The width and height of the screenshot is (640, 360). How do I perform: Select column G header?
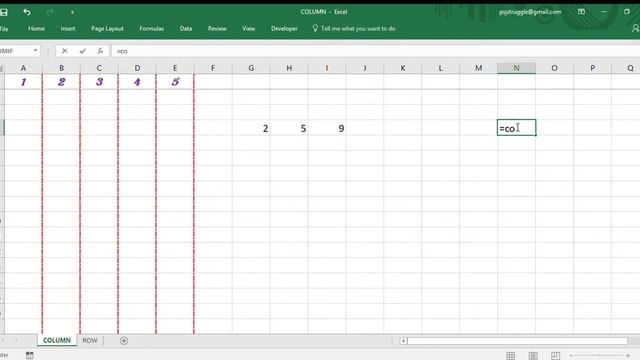[x=251, y=68]
